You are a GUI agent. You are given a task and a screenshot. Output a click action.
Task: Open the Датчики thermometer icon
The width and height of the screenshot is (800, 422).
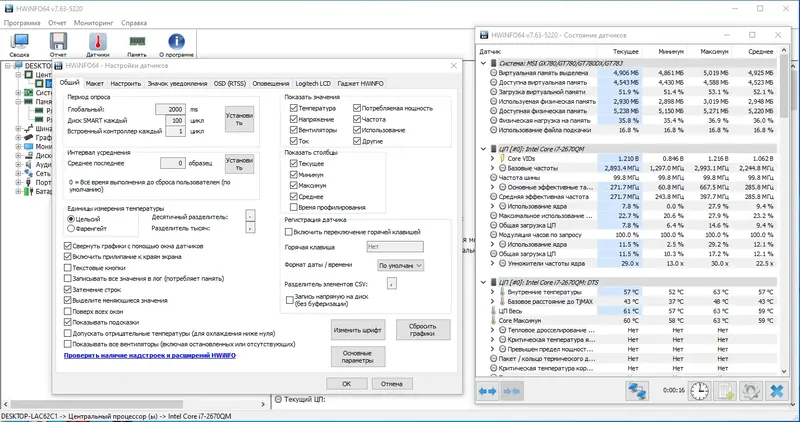pos(97,42)
